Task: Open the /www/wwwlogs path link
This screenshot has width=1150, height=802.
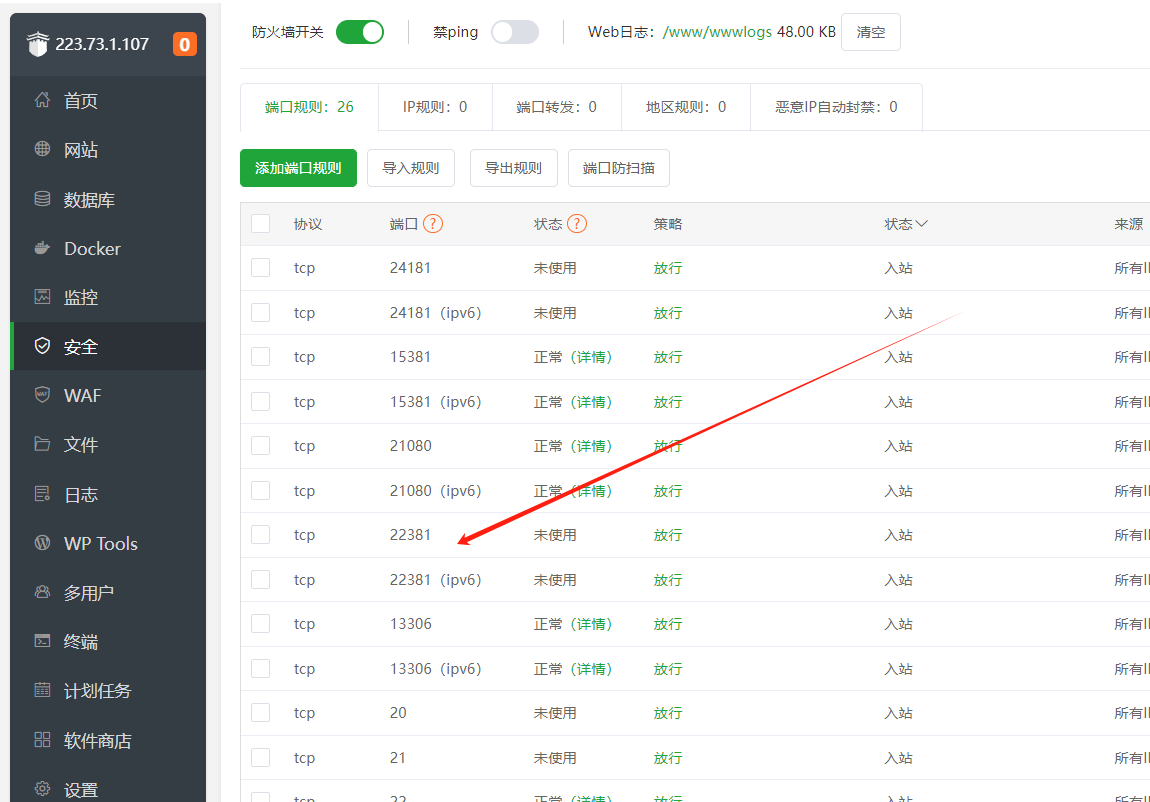Action: point(717,32)
